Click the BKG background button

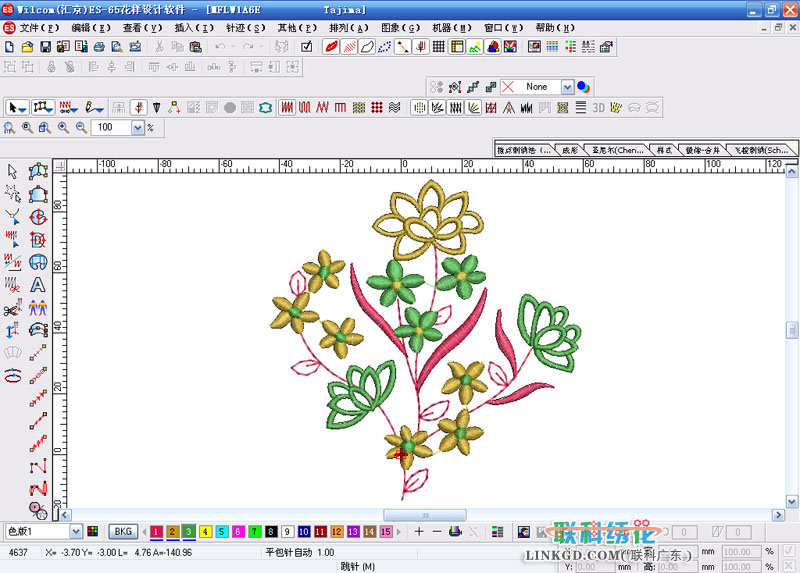[x=123, y=531]
